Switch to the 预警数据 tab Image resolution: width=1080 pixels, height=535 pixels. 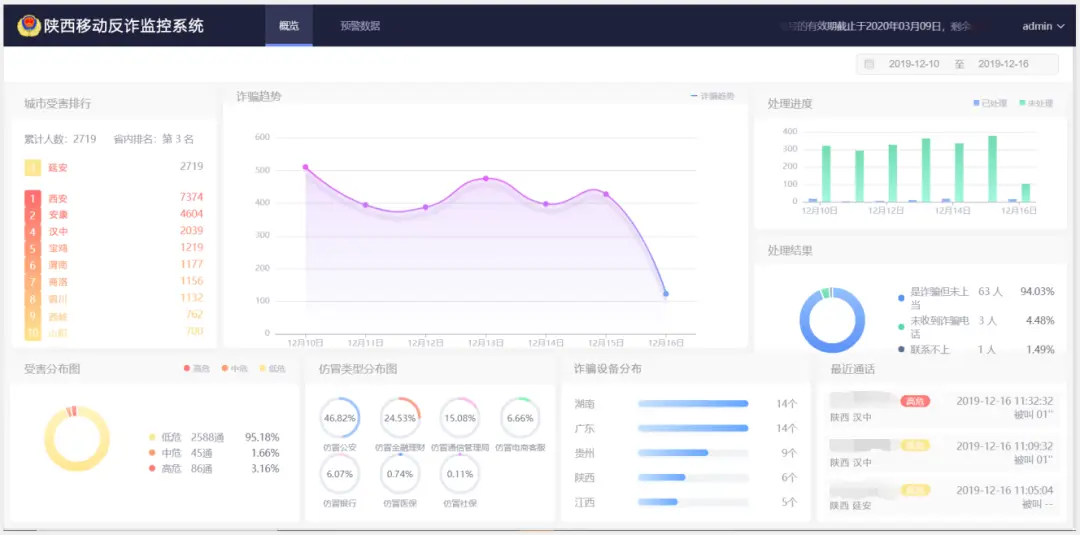360,26
